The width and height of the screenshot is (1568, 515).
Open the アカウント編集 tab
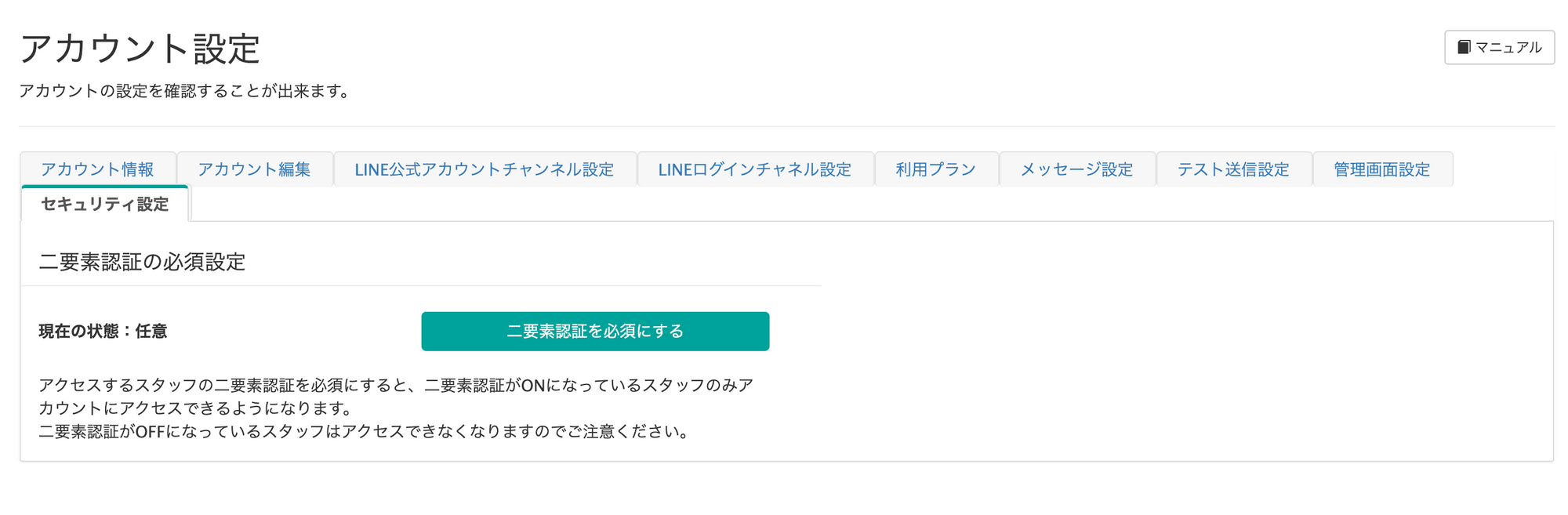[254, 169]
